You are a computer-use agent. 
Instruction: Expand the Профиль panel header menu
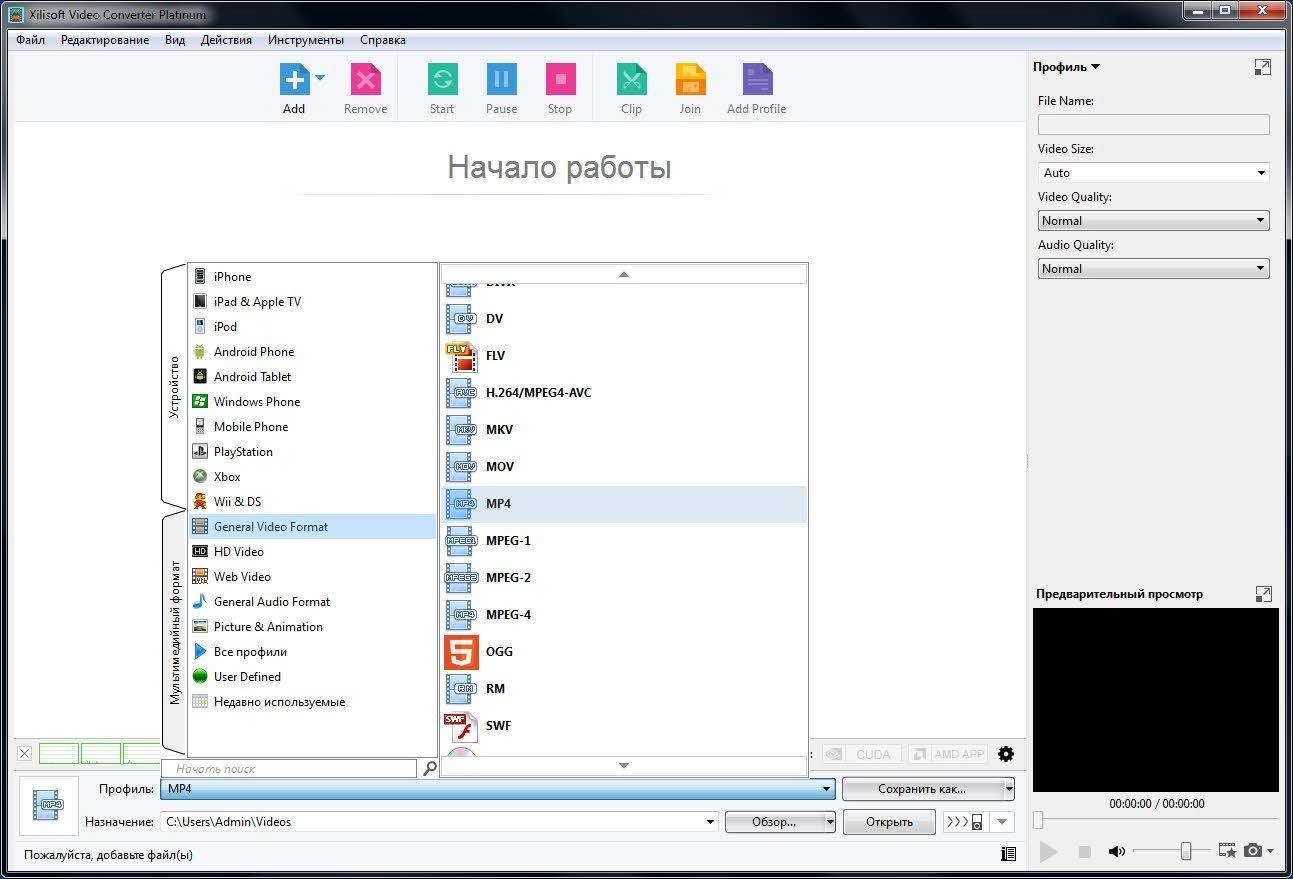[x=1067, y=67]
